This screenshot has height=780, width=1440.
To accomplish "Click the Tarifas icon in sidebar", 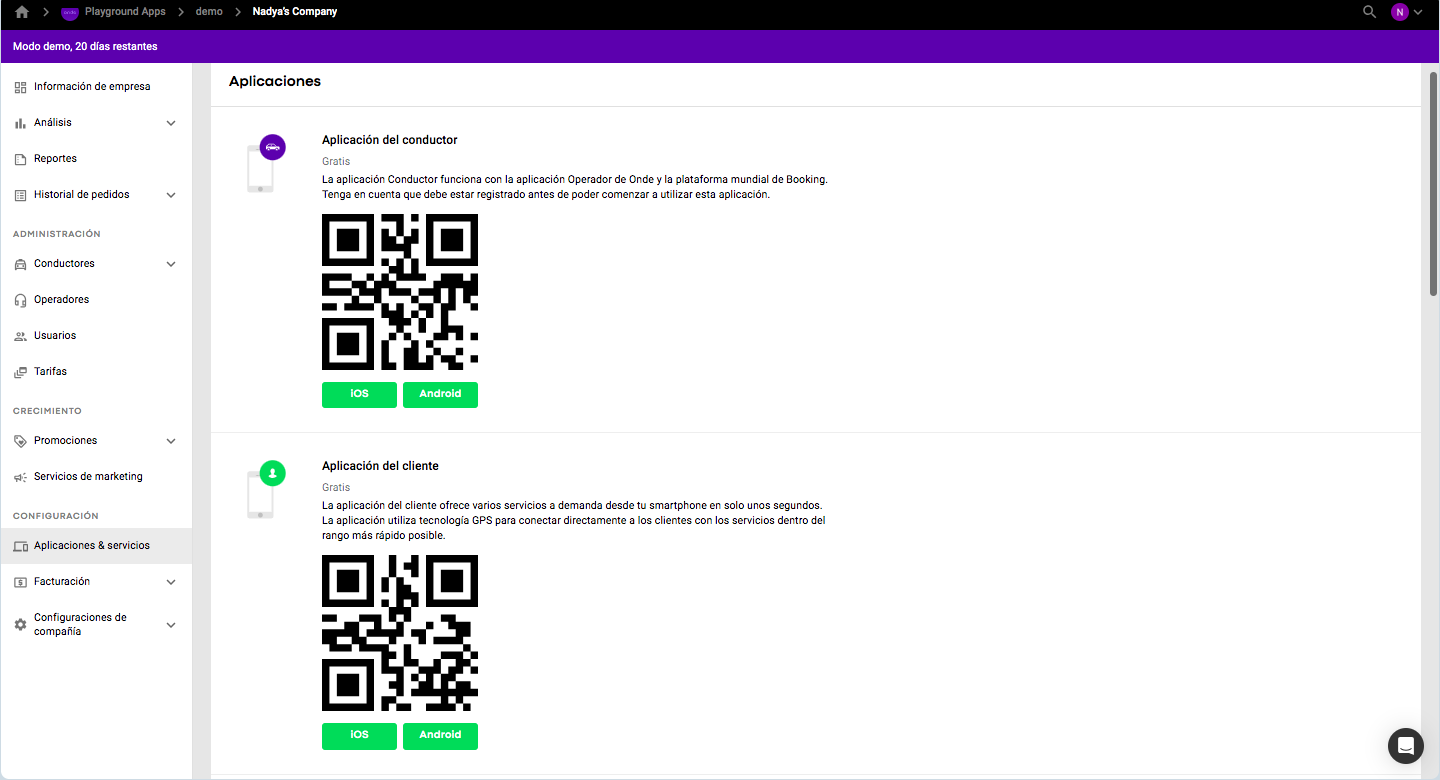I will click(x=20, y=372).
